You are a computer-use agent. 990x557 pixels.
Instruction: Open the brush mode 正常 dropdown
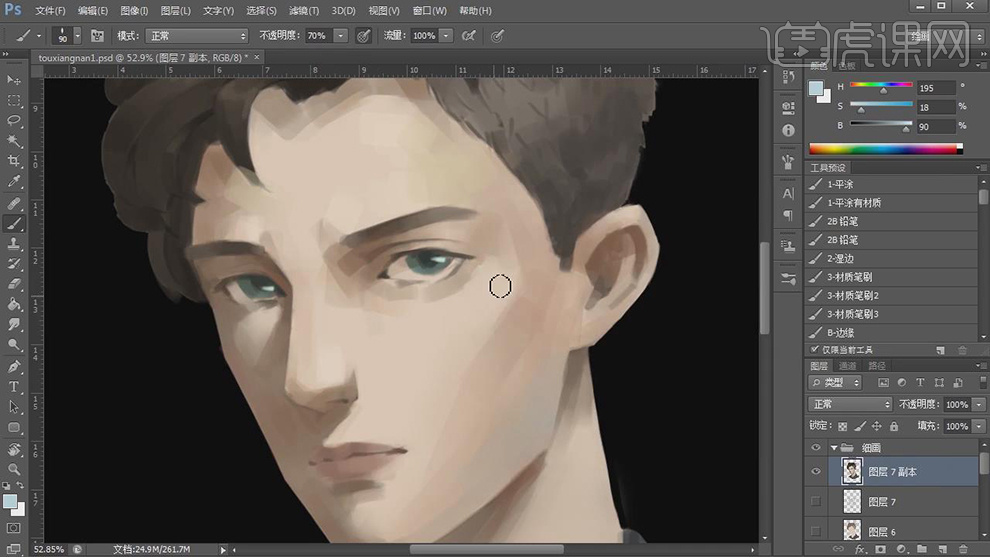click(x=197, y=36)
